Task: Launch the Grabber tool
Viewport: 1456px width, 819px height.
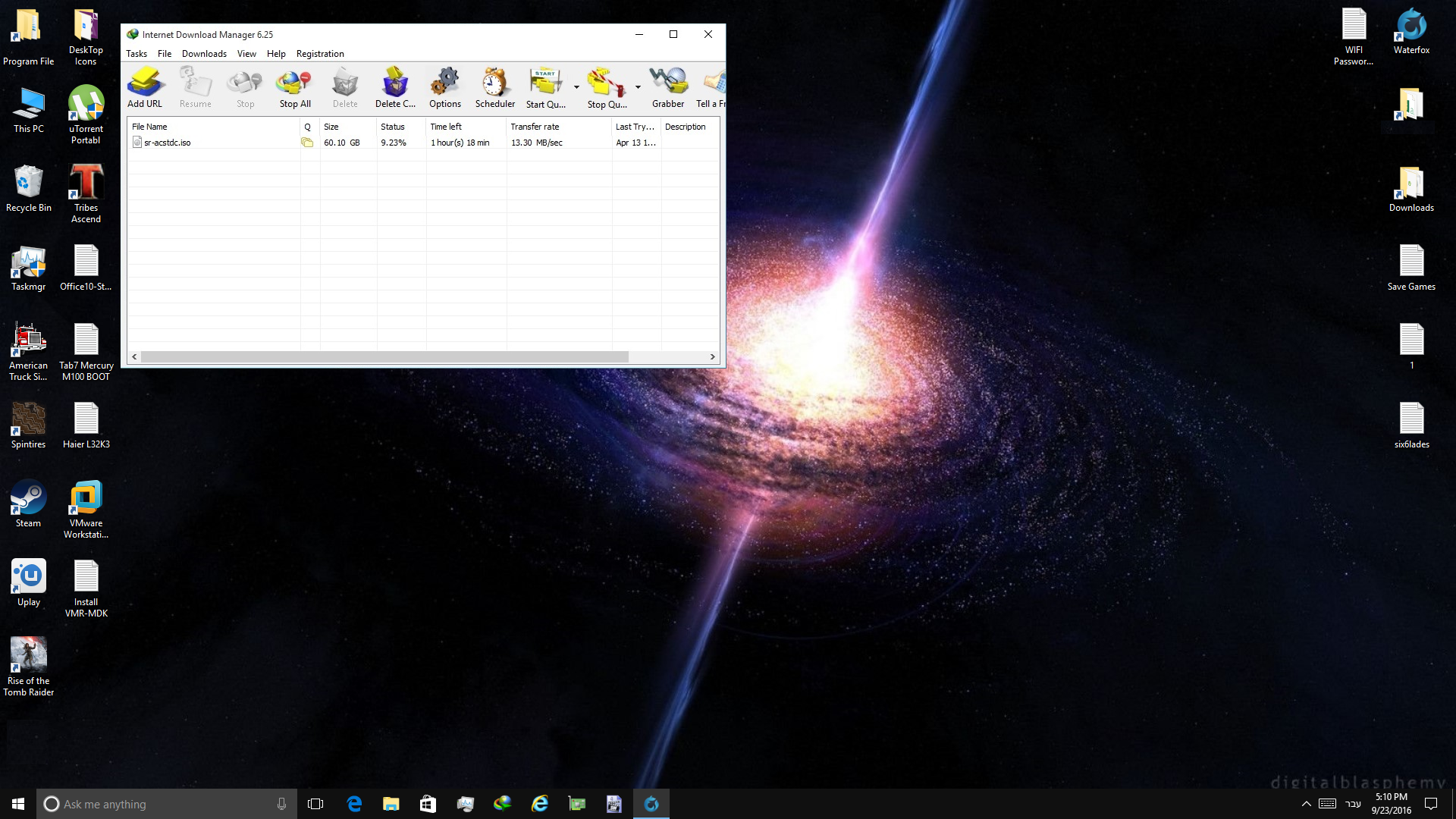Action: (x=667, y=87)
